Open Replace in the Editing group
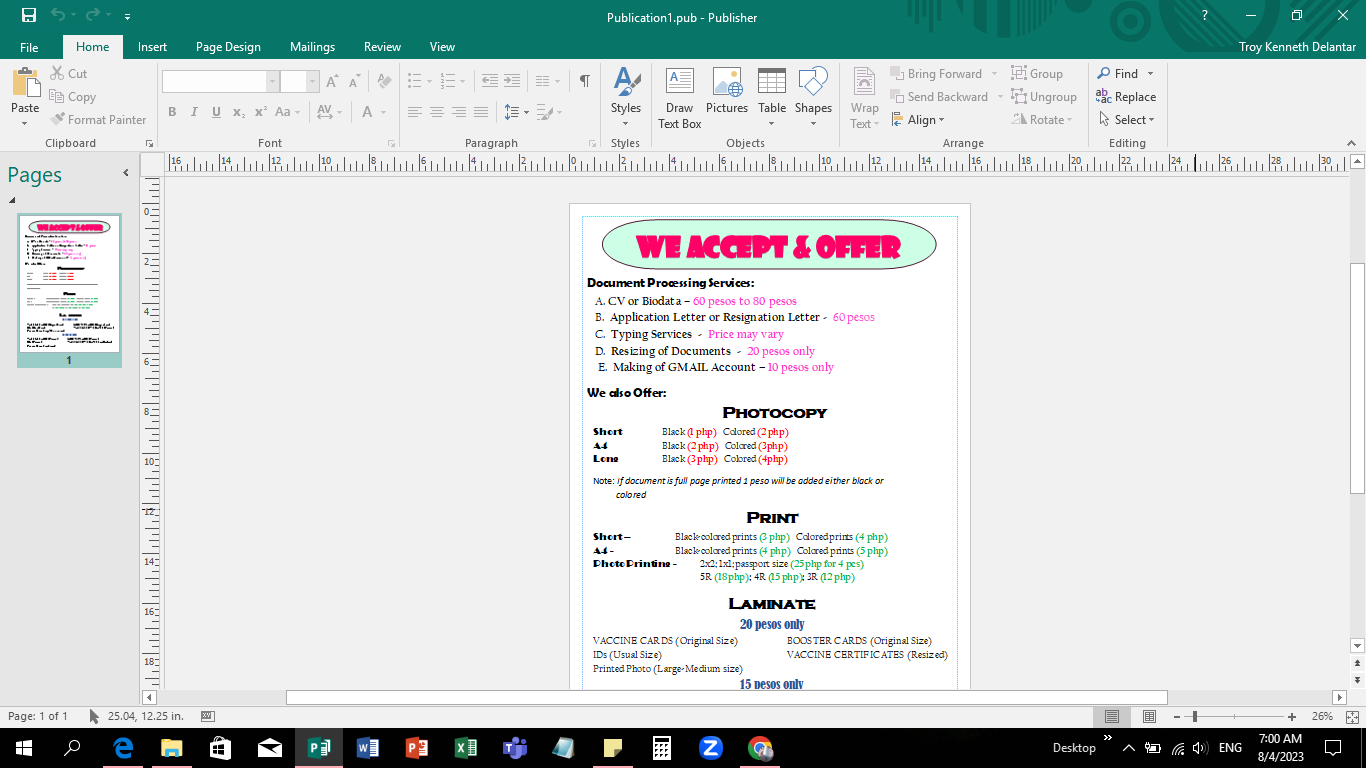This screenshot has width=1366, height=768. point(1126,97)
